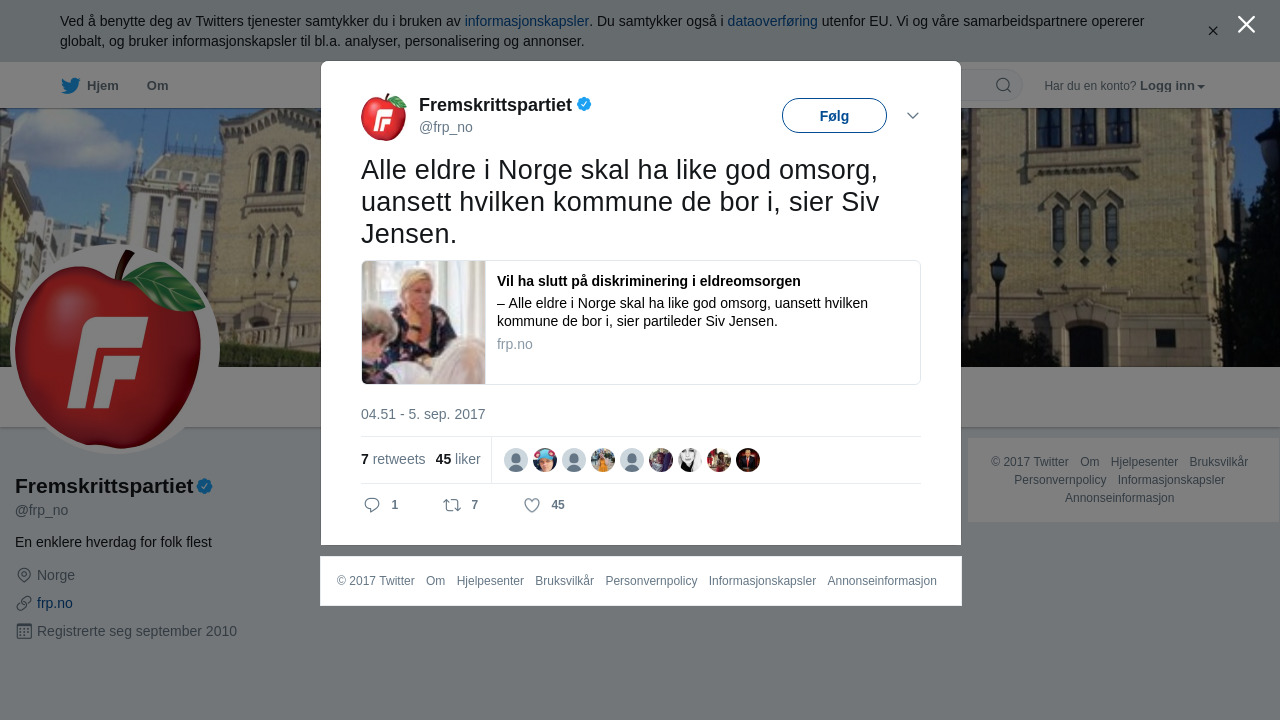
Task: Open the Om menu item
Action: (x=157, y=86)
